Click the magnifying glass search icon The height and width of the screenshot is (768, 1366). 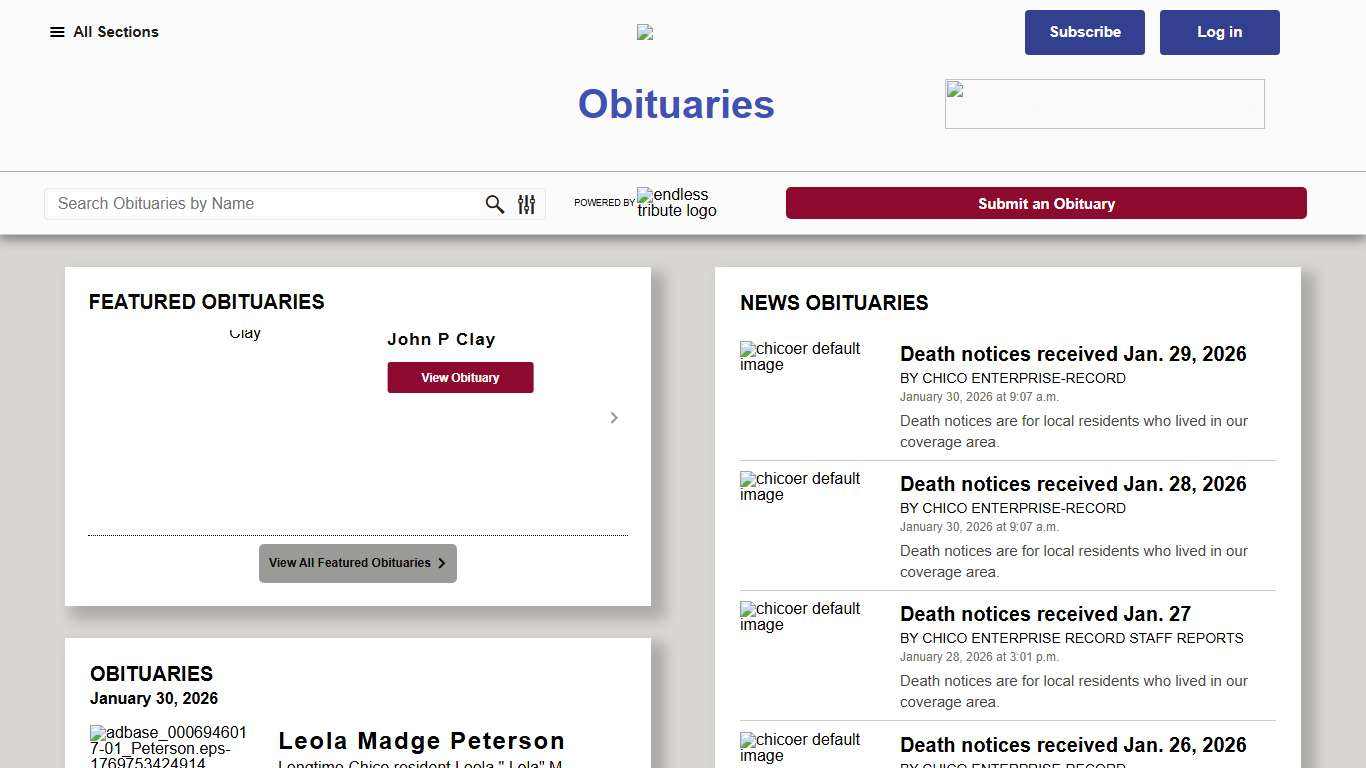coord(495,204)
